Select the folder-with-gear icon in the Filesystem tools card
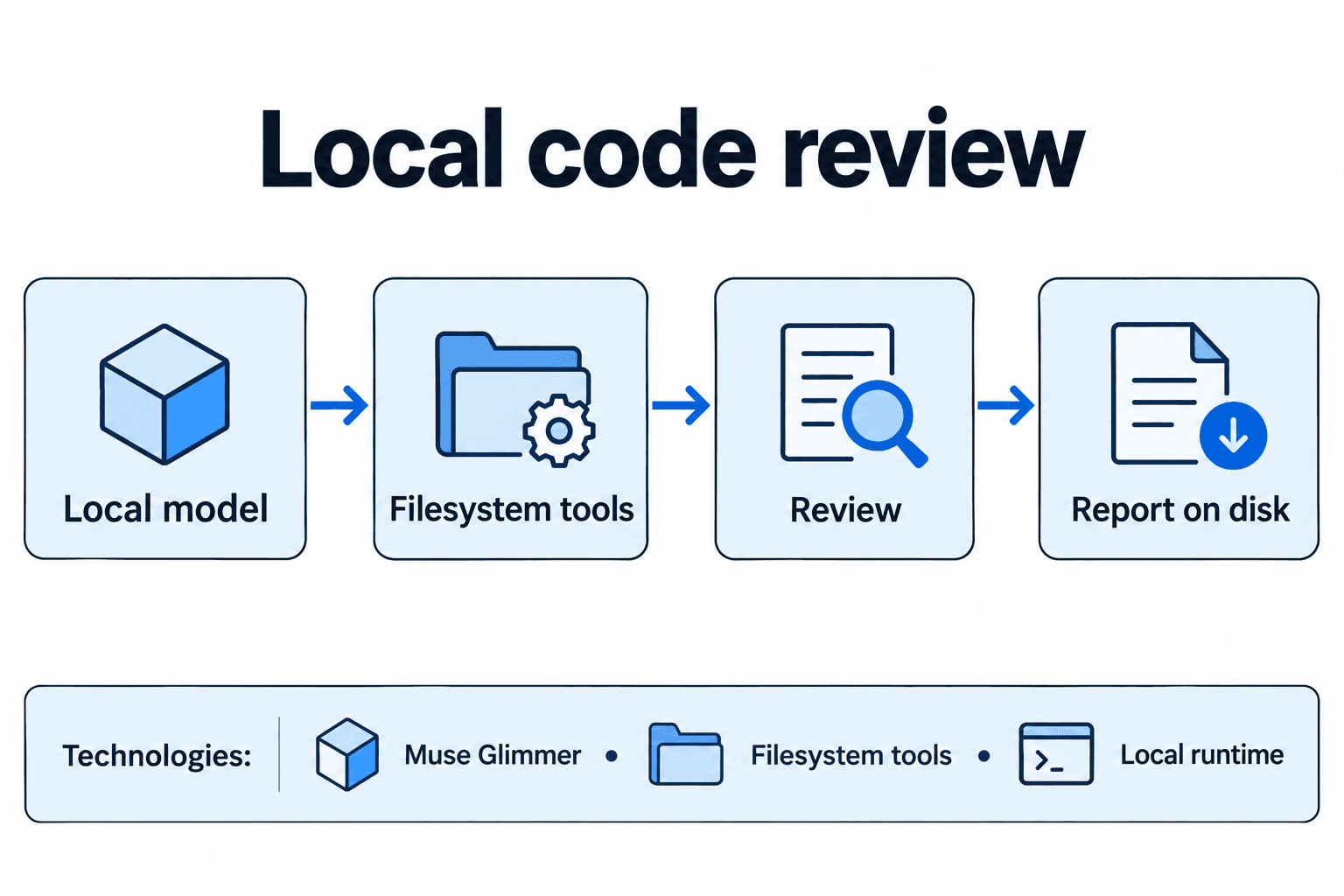1344x896 pixels. [x=515, y=399]
